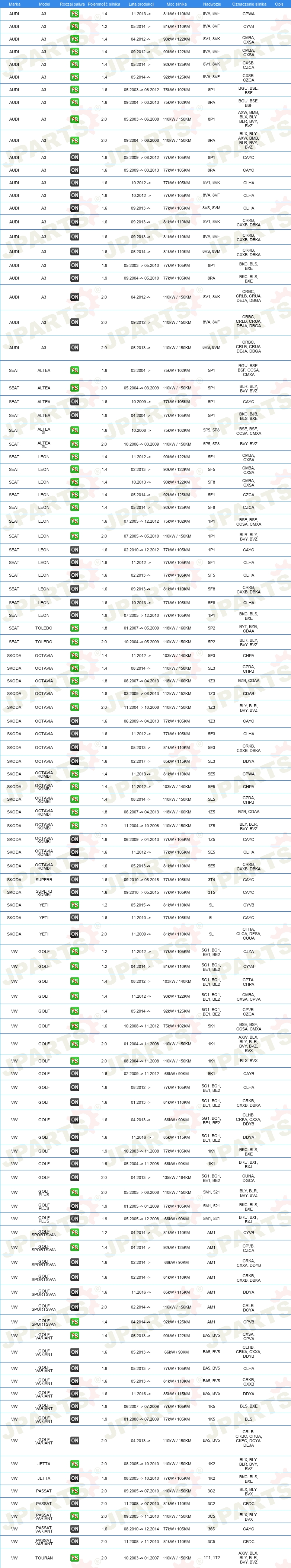Click the Pojemność silnika column header
Image resolution: width=291 pixels, height=1568 pixels.
104,4
